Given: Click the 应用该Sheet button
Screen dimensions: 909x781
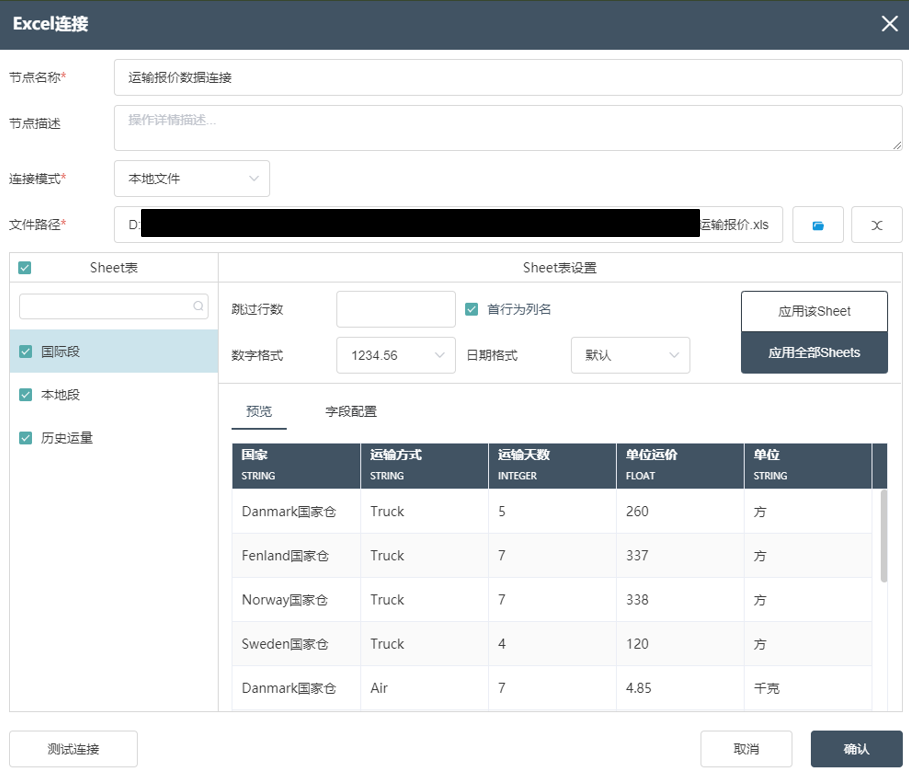Looking at the screenshot, I should point(814,311).
